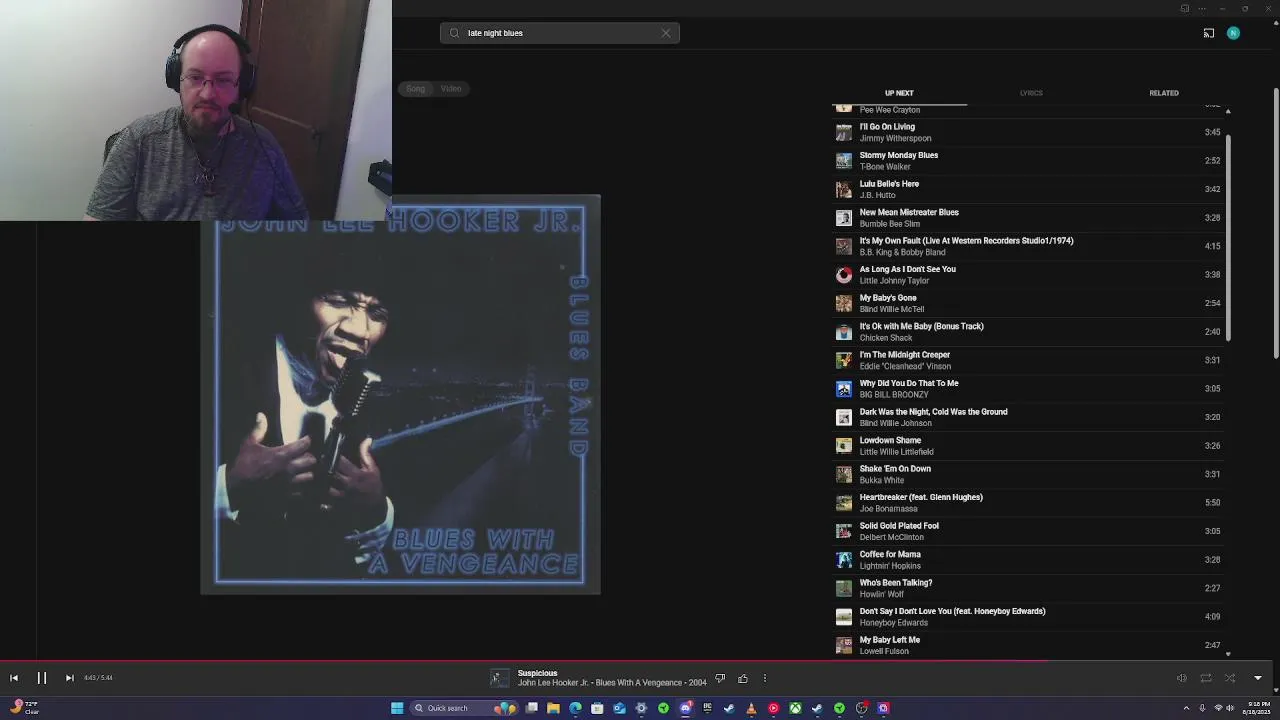This screenshot has height=720, width=1280.
Task: Play Solid Gold Plated Fool
Action: (1028, 531)
